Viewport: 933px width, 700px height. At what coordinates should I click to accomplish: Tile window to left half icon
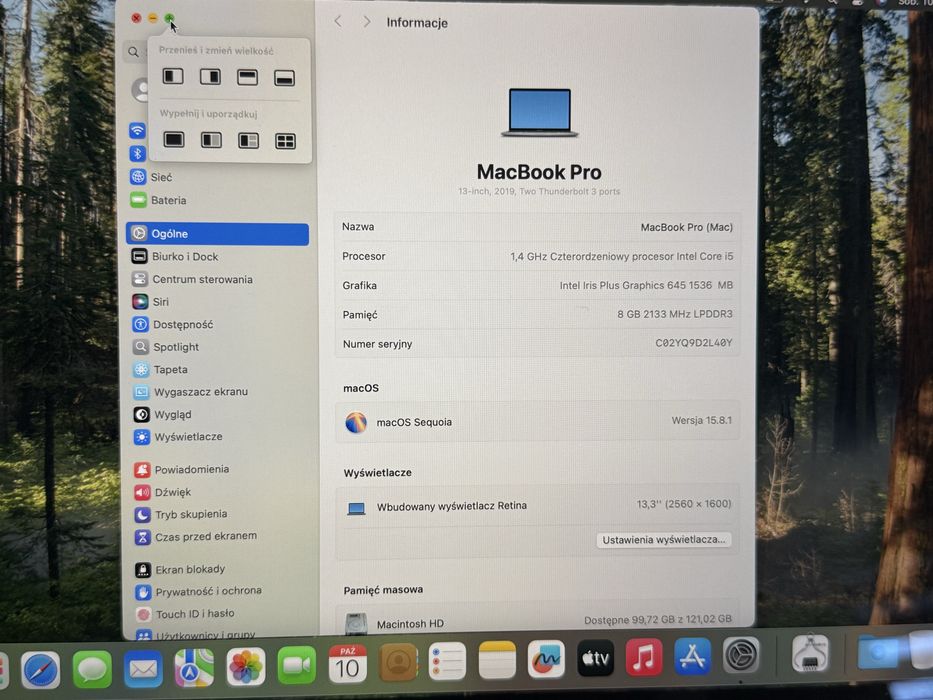173,76
